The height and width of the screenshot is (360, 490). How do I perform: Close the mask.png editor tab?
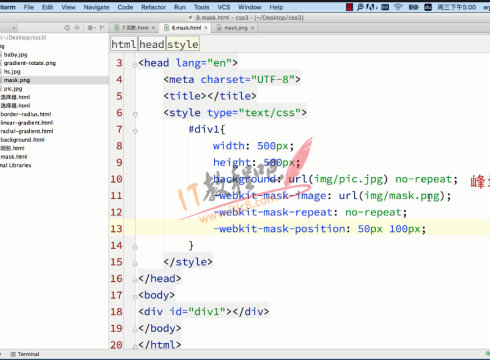tap(252, 28)
